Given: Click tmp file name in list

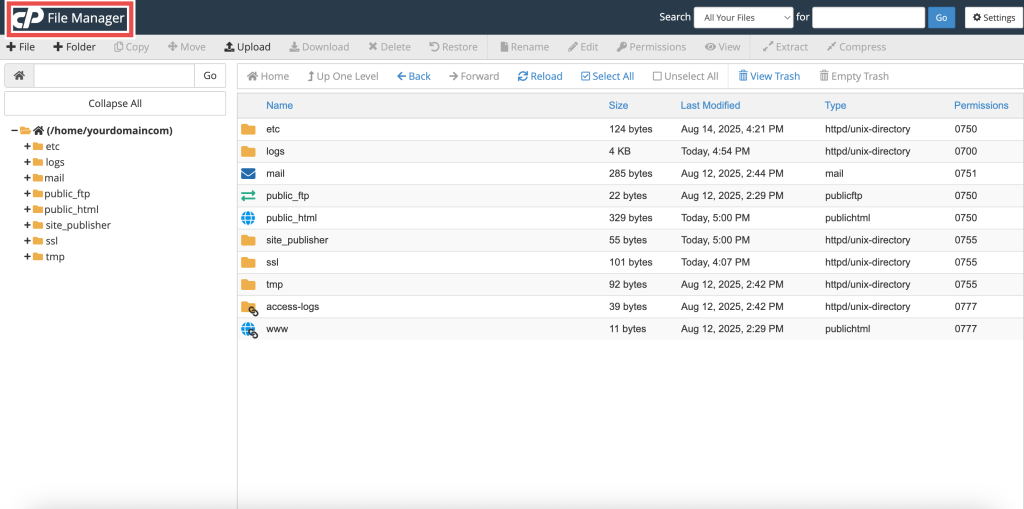Looking at the screenshot, I should click(x=274, y=285).
